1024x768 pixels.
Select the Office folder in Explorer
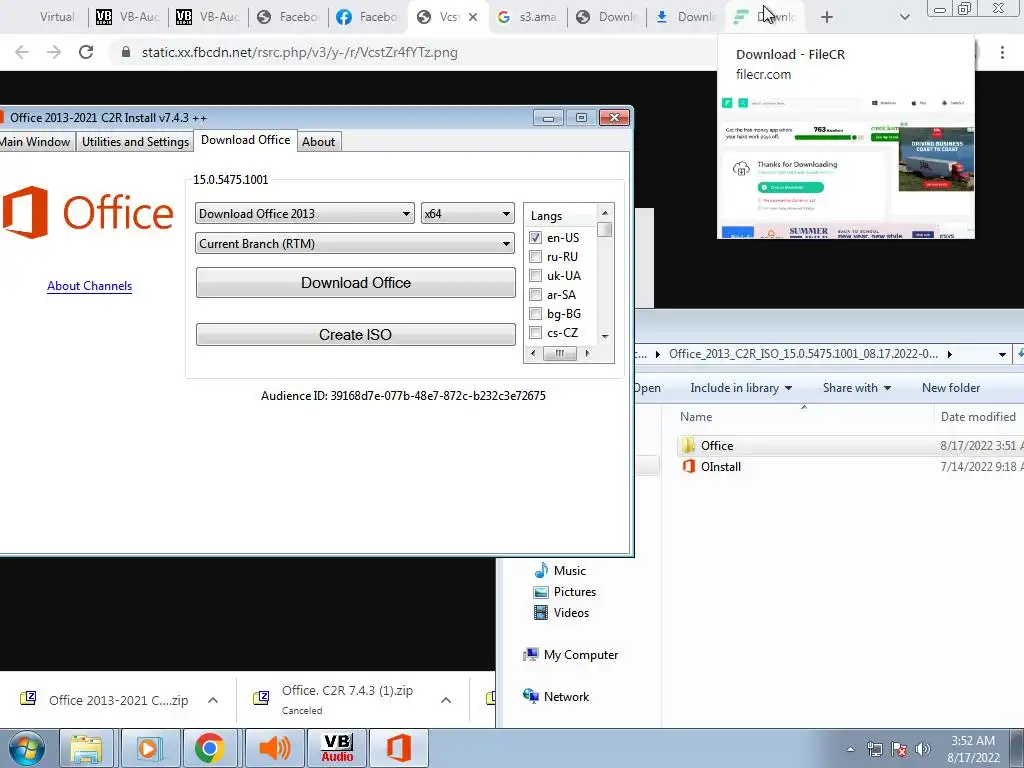click(x=716, y=445)
